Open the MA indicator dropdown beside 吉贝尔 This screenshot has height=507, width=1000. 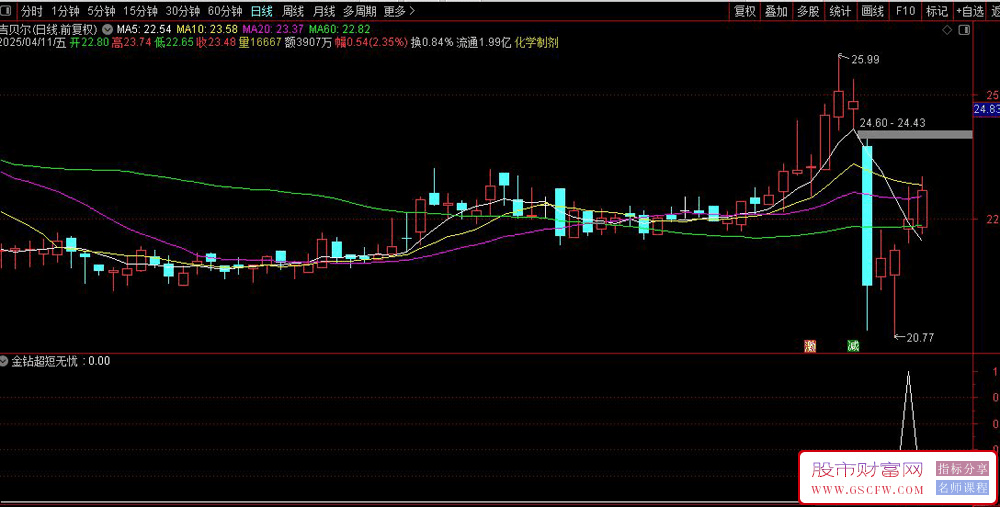[107, 29]
